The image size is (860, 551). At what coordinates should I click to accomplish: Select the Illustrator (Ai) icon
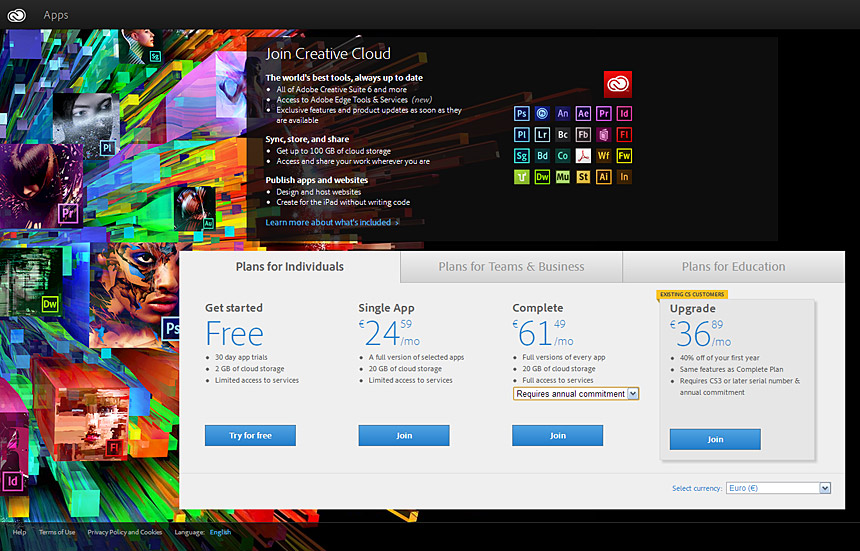[604, 177]
